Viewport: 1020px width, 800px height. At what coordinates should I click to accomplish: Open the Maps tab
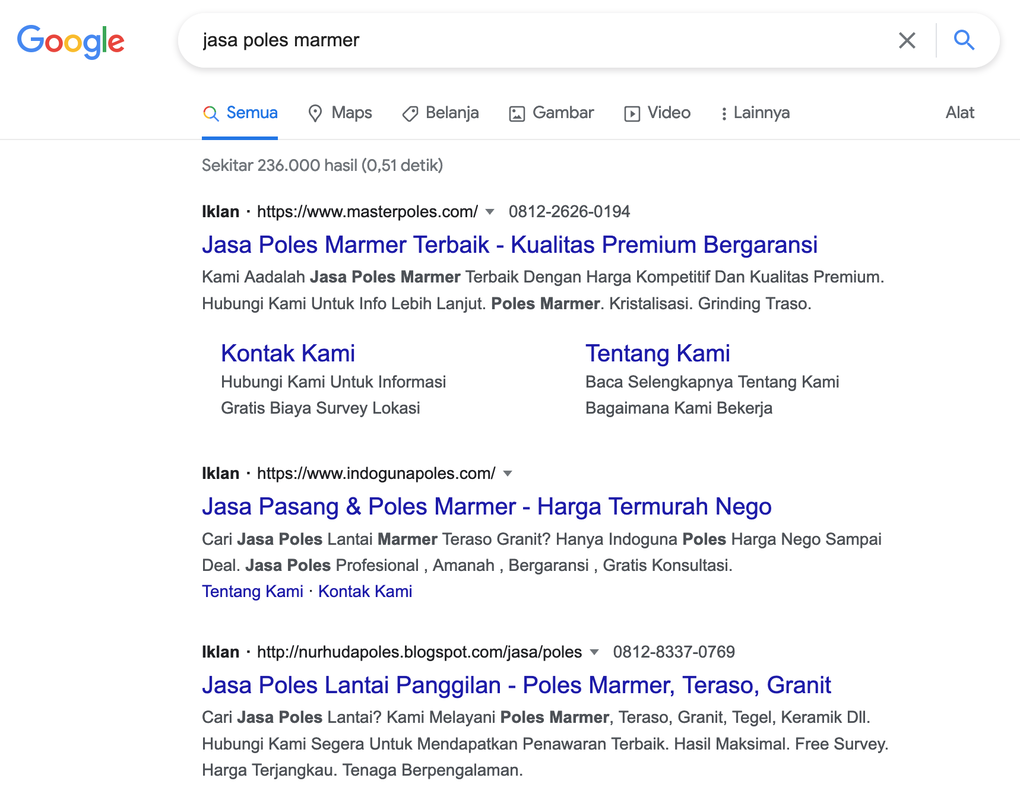point(340,113)
